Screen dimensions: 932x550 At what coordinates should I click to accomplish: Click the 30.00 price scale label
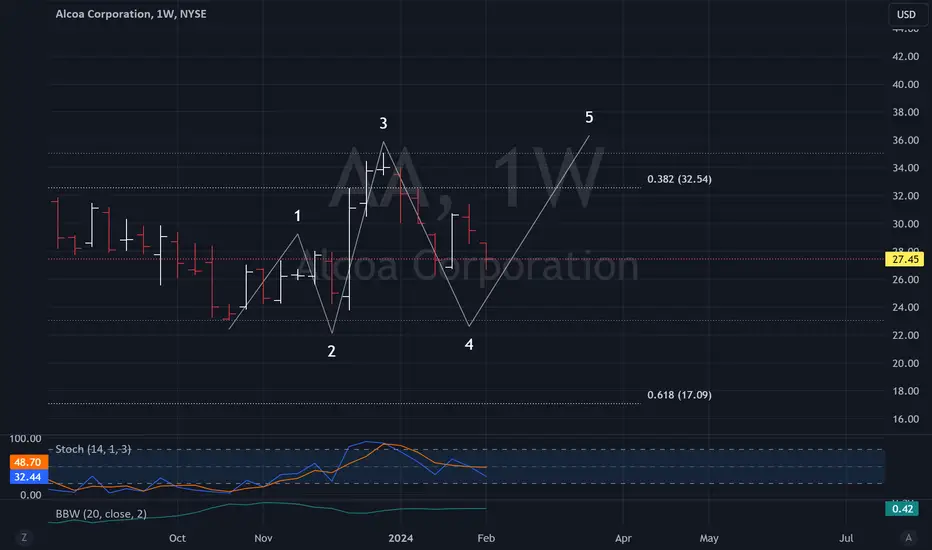(x=905, y=224)
